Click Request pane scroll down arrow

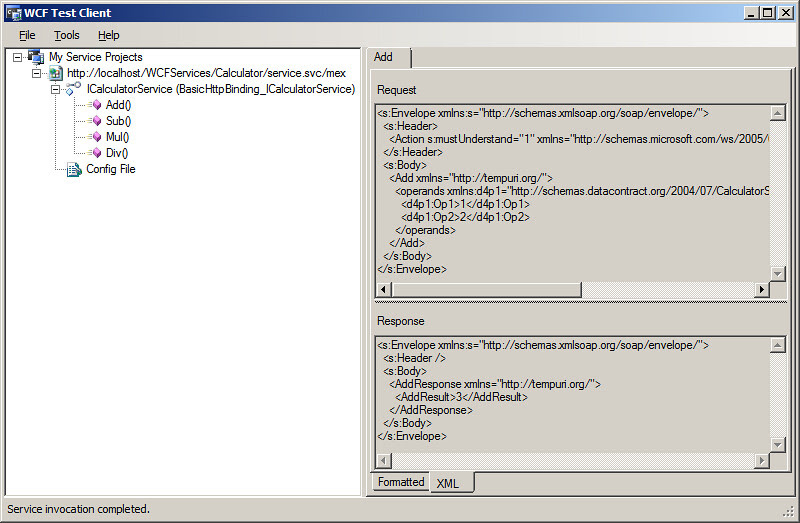(x=777, y=273)
